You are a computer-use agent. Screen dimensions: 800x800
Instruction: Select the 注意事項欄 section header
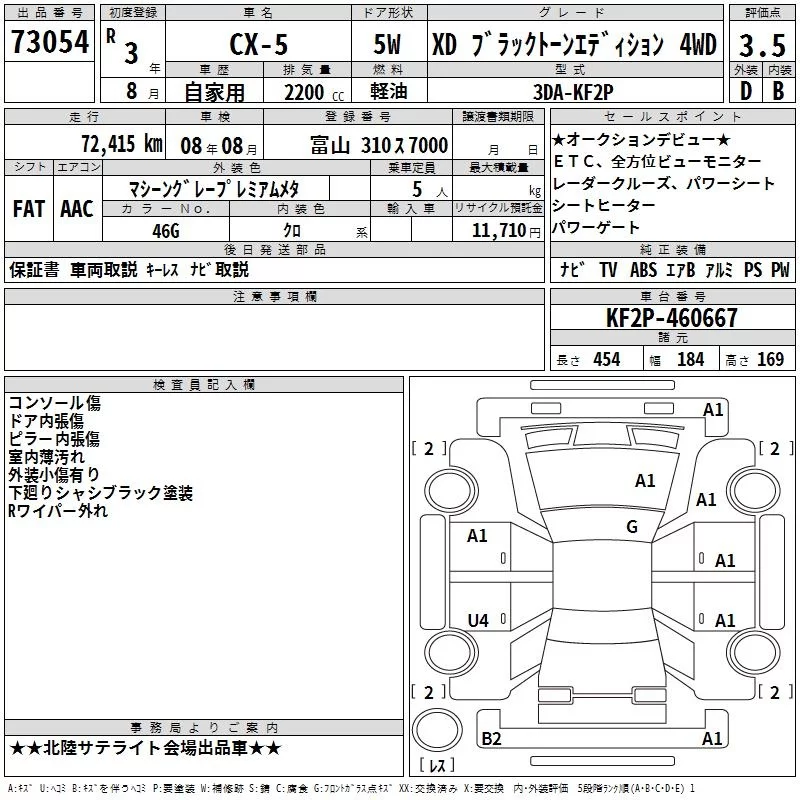point(274,296)
